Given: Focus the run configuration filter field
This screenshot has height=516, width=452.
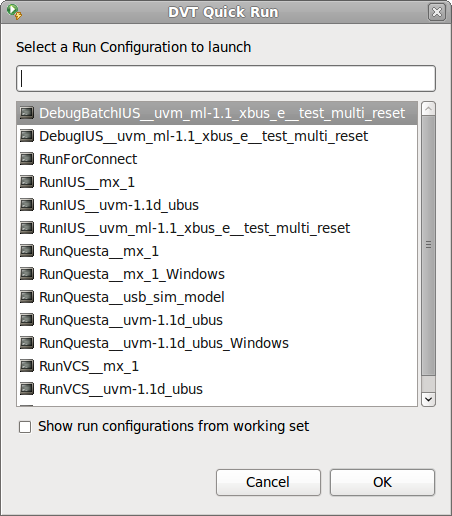Looking at the screenshot, I should point(226,78).
